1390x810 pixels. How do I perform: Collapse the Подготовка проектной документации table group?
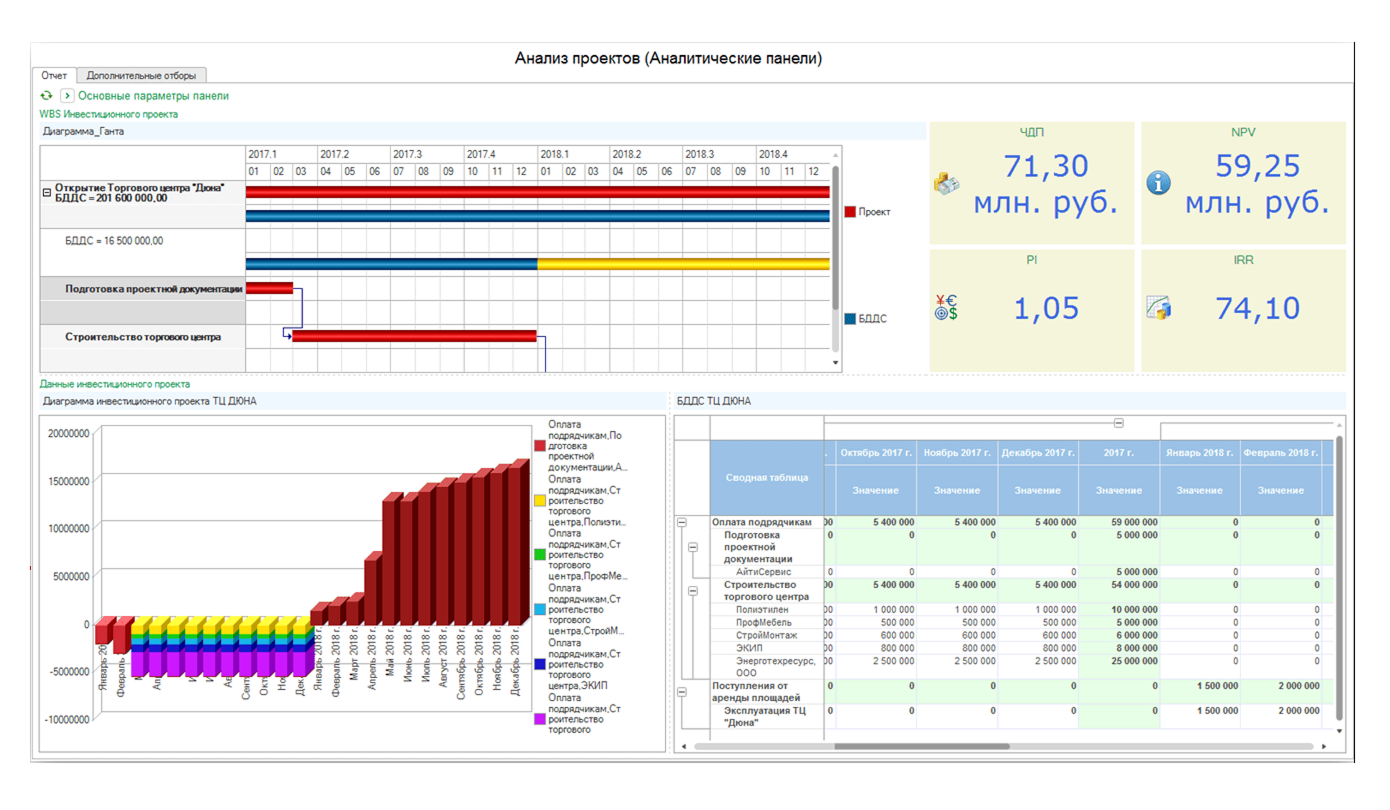(692, 548)
